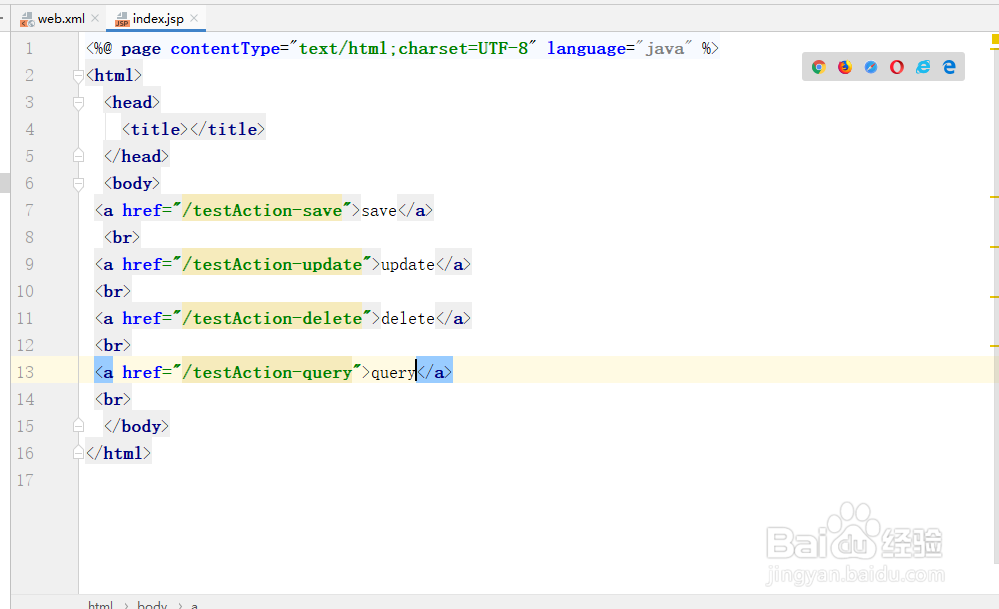Open page in Firefox browser icon
Image resolution: width=999 pixels, height=609 pixels.
tap(845, 67)
